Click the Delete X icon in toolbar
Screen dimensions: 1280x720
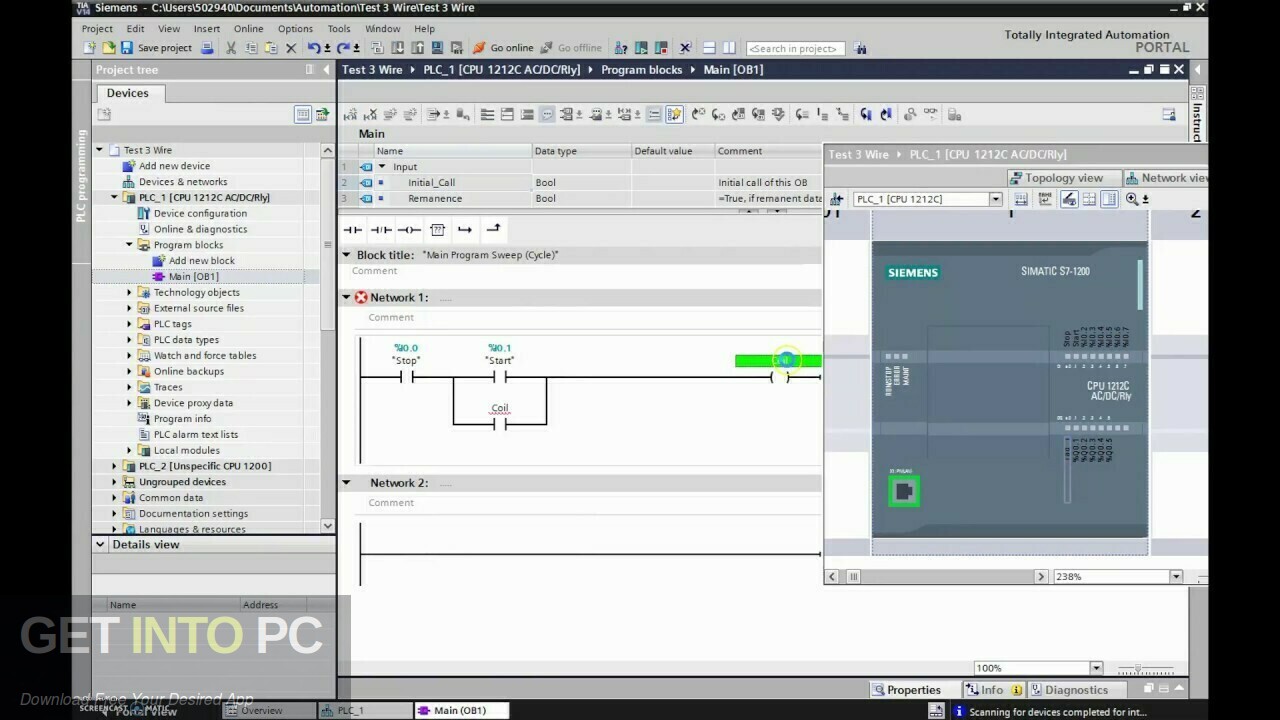coord(291,48)
